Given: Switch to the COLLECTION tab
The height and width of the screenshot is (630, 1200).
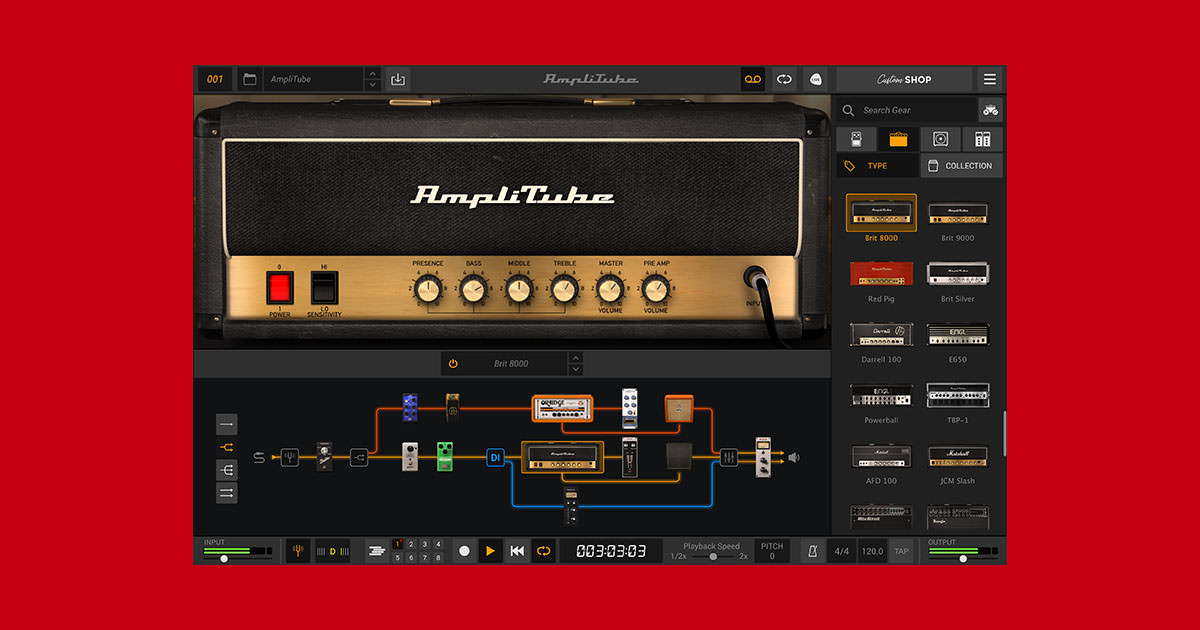Looking at the screenshot, I should click(x=961, y=165).
